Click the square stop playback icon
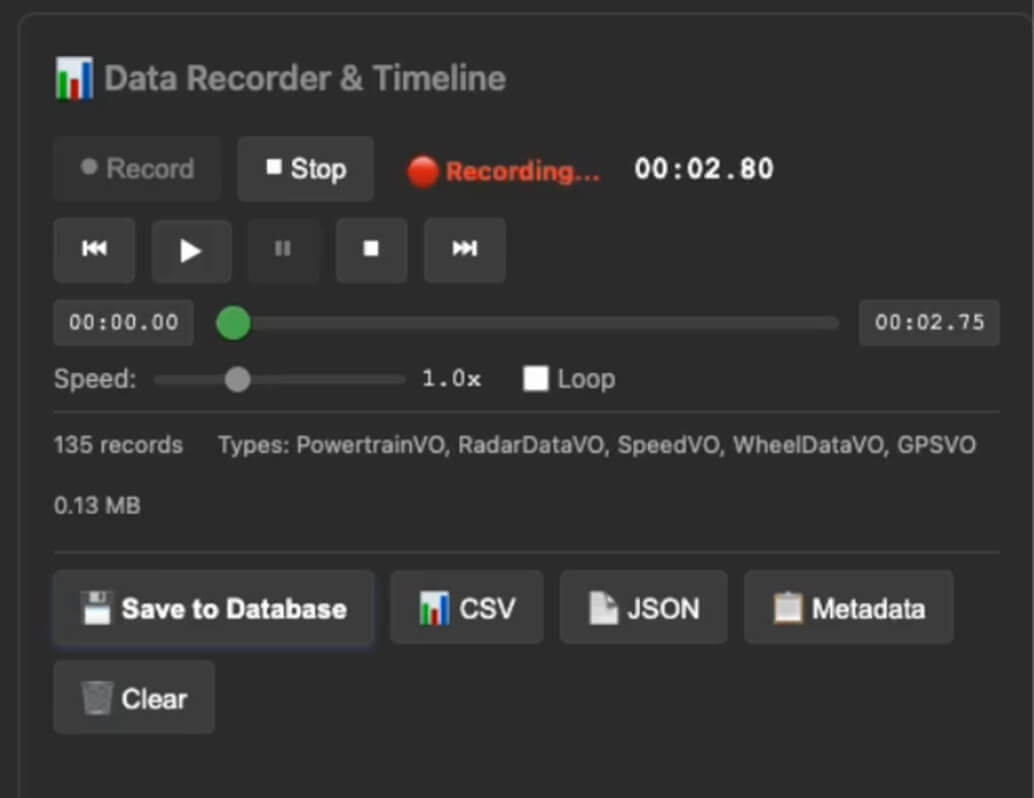The height and width of the screenshot is (798, 1034). tap(371, 249)
